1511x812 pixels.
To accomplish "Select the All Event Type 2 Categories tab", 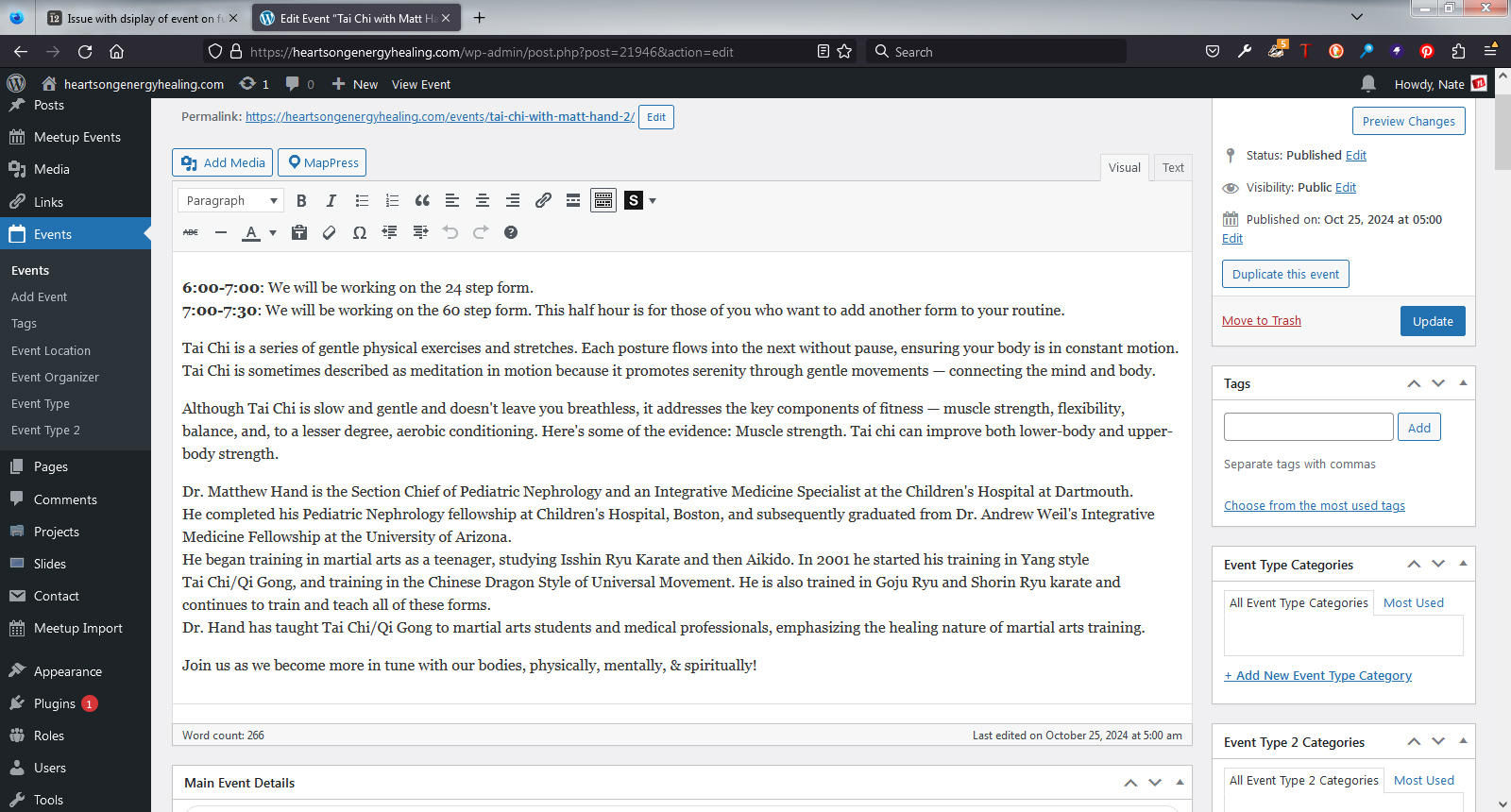I will (x=1303, y=780).
